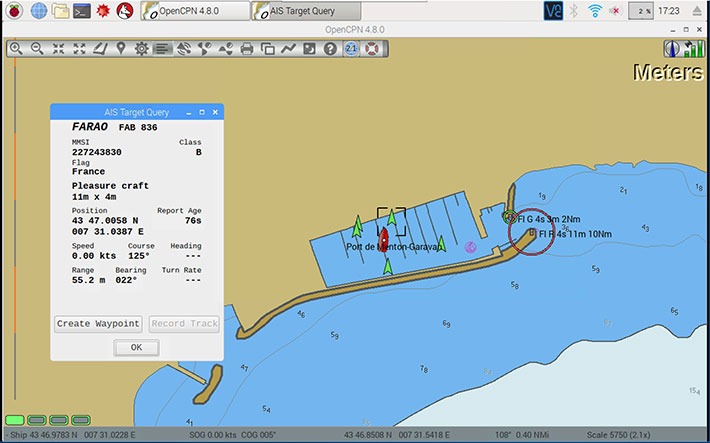Switch to OpenCPN 4.8.0 taskbar window
This screenshot has width=710, height=443.
point(195,11)
